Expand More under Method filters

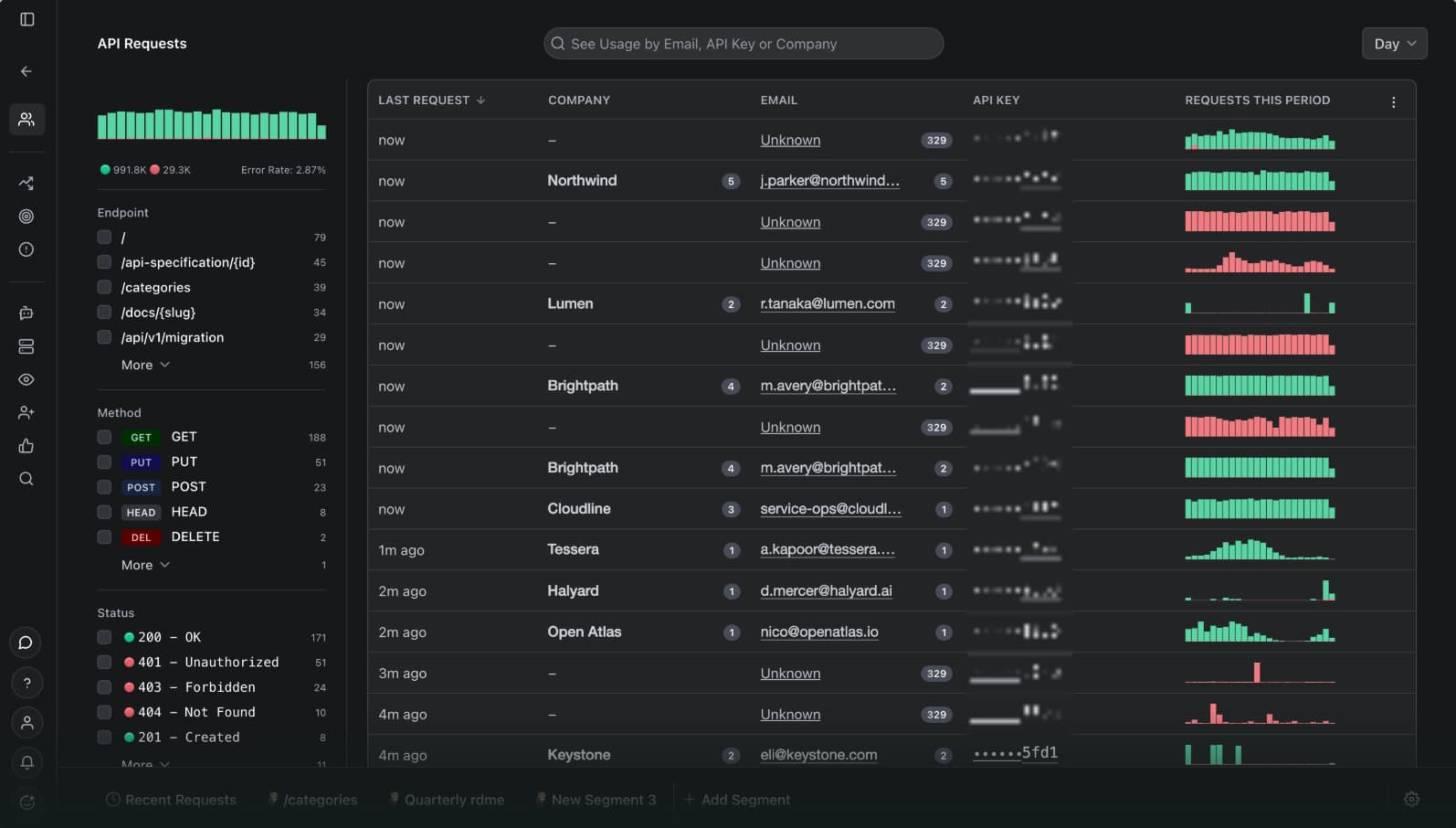tap(145, 565)
